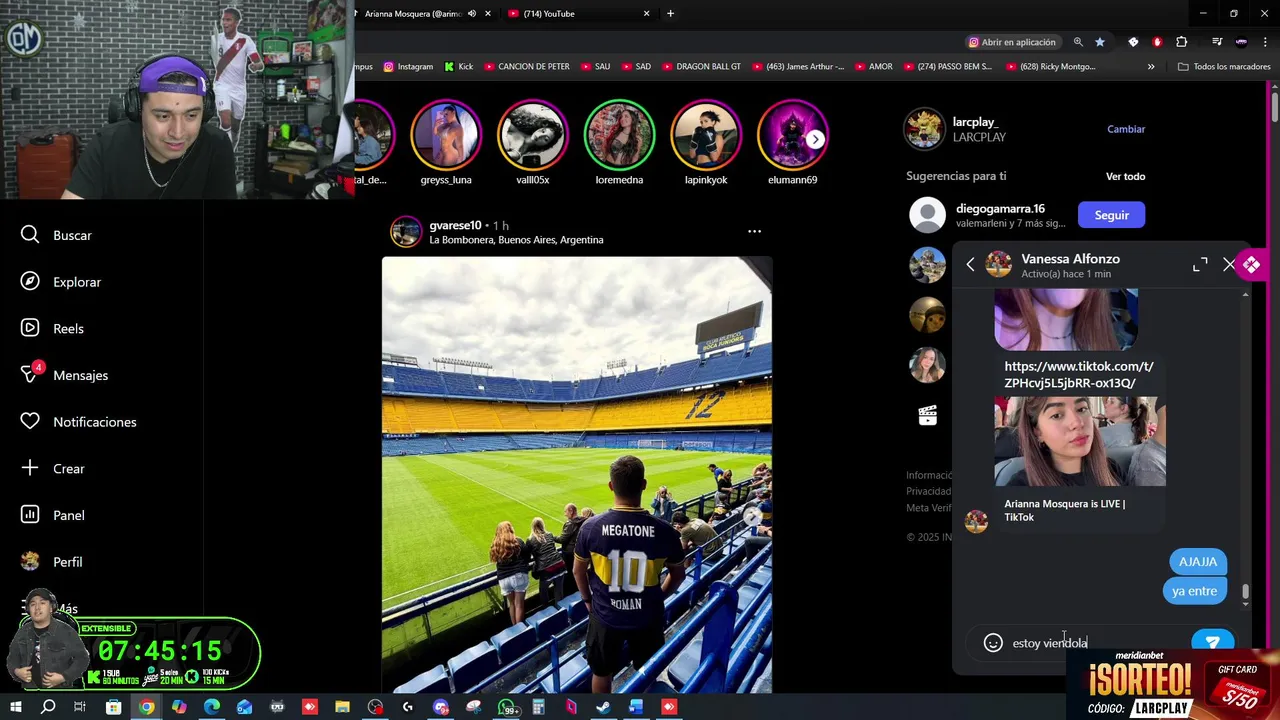Click Cambiar to switch account
This screenshot has height=720, width=1280.
coord(1126,129)
